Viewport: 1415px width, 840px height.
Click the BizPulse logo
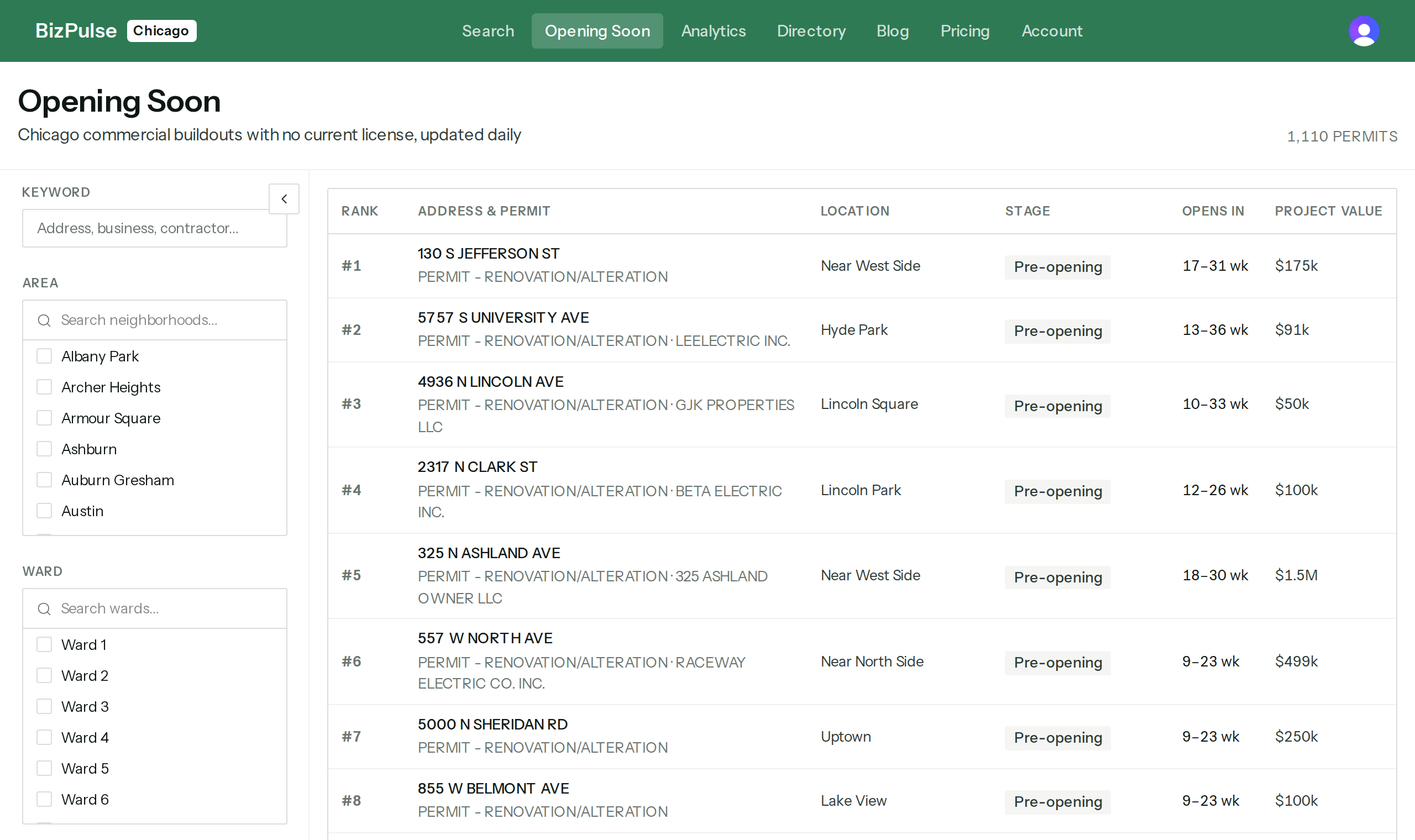point(76,30)
